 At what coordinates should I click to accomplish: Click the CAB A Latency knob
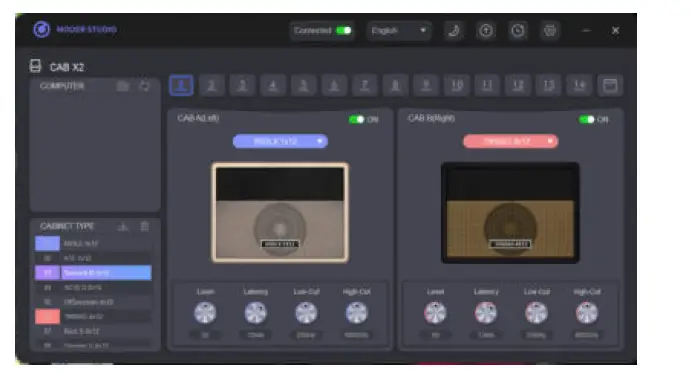256,313
